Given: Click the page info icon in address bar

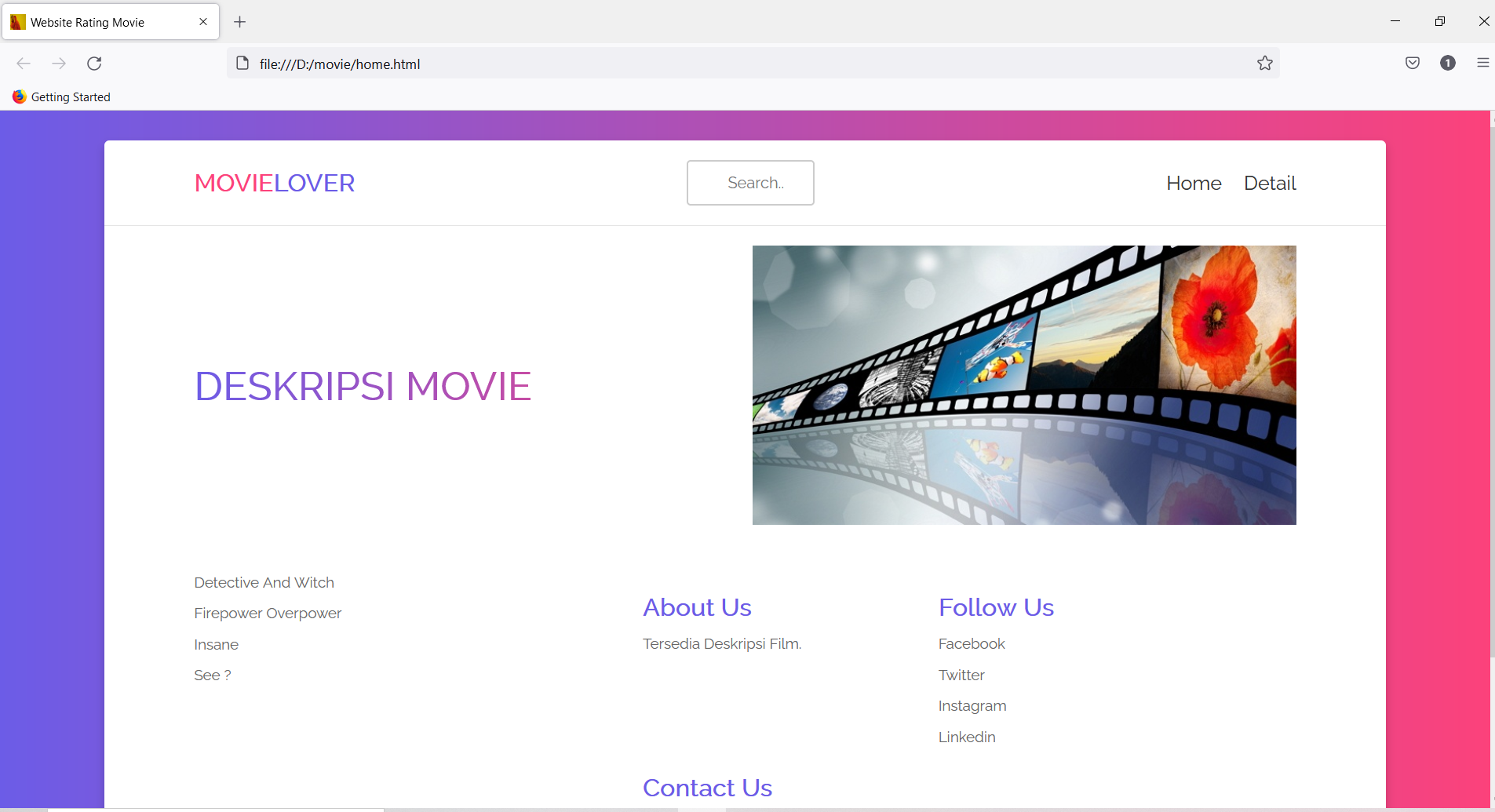Looking at the screenshot, I should (x=242, y=64).
